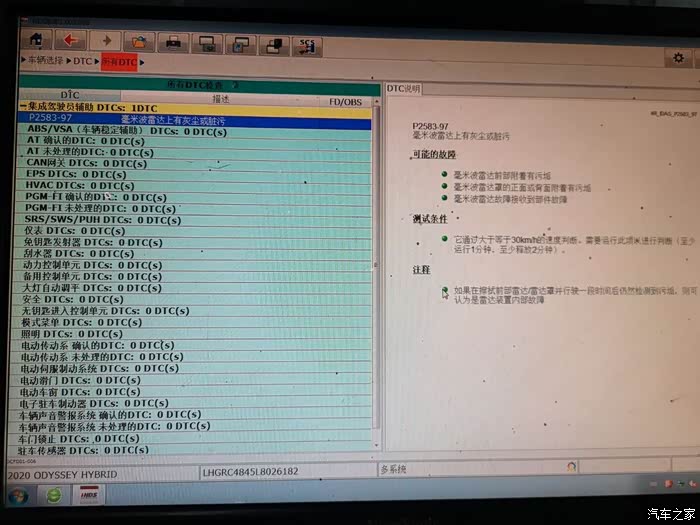Click the printer icon
Image resolution: width=700 pixels, height=525 pixels.
point(173,43)
